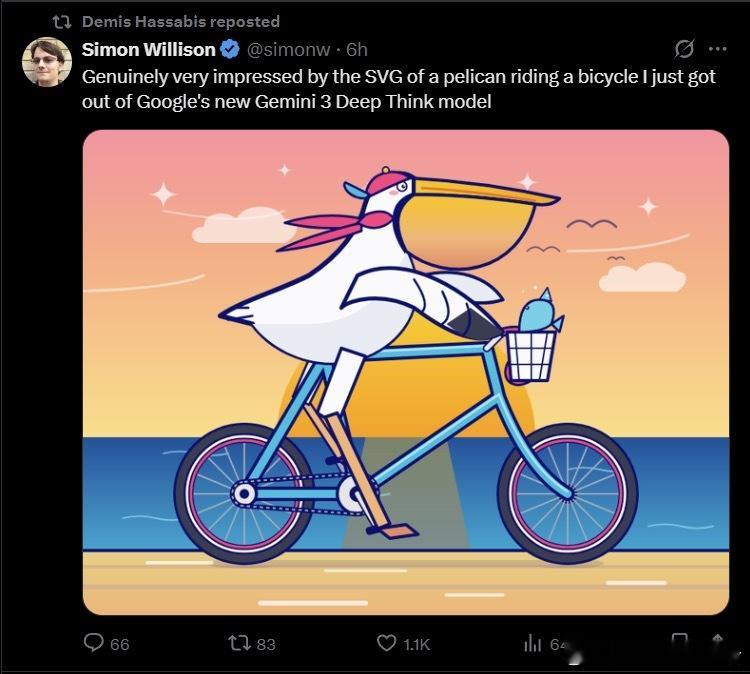Viewport: 750px width, 674px height.
Task: Click the 6h timestamp link
Action: [357, 50]
